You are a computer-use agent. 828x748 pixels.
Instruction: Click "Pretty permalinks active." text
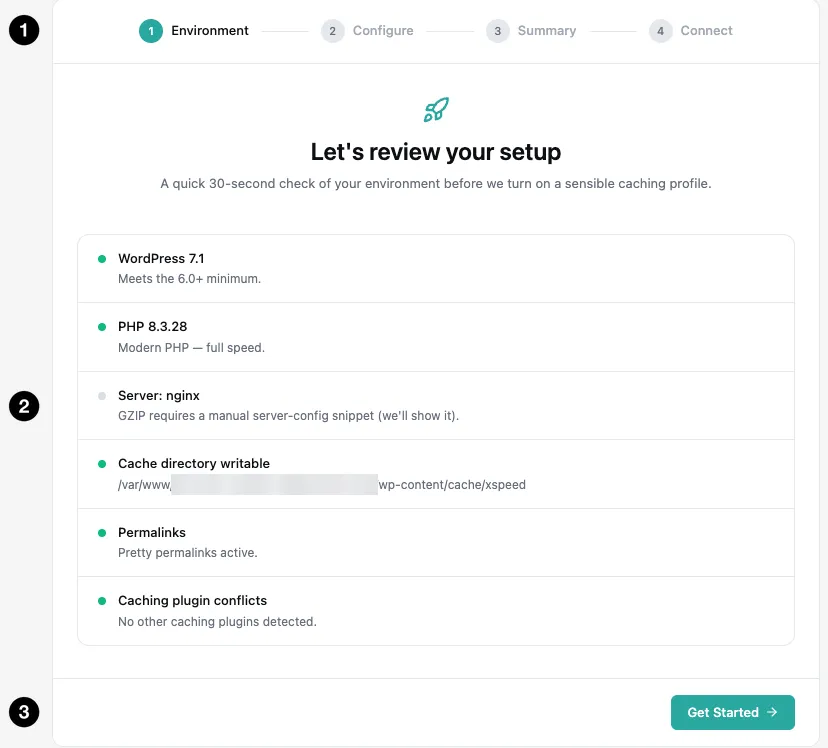click(187, 553)
